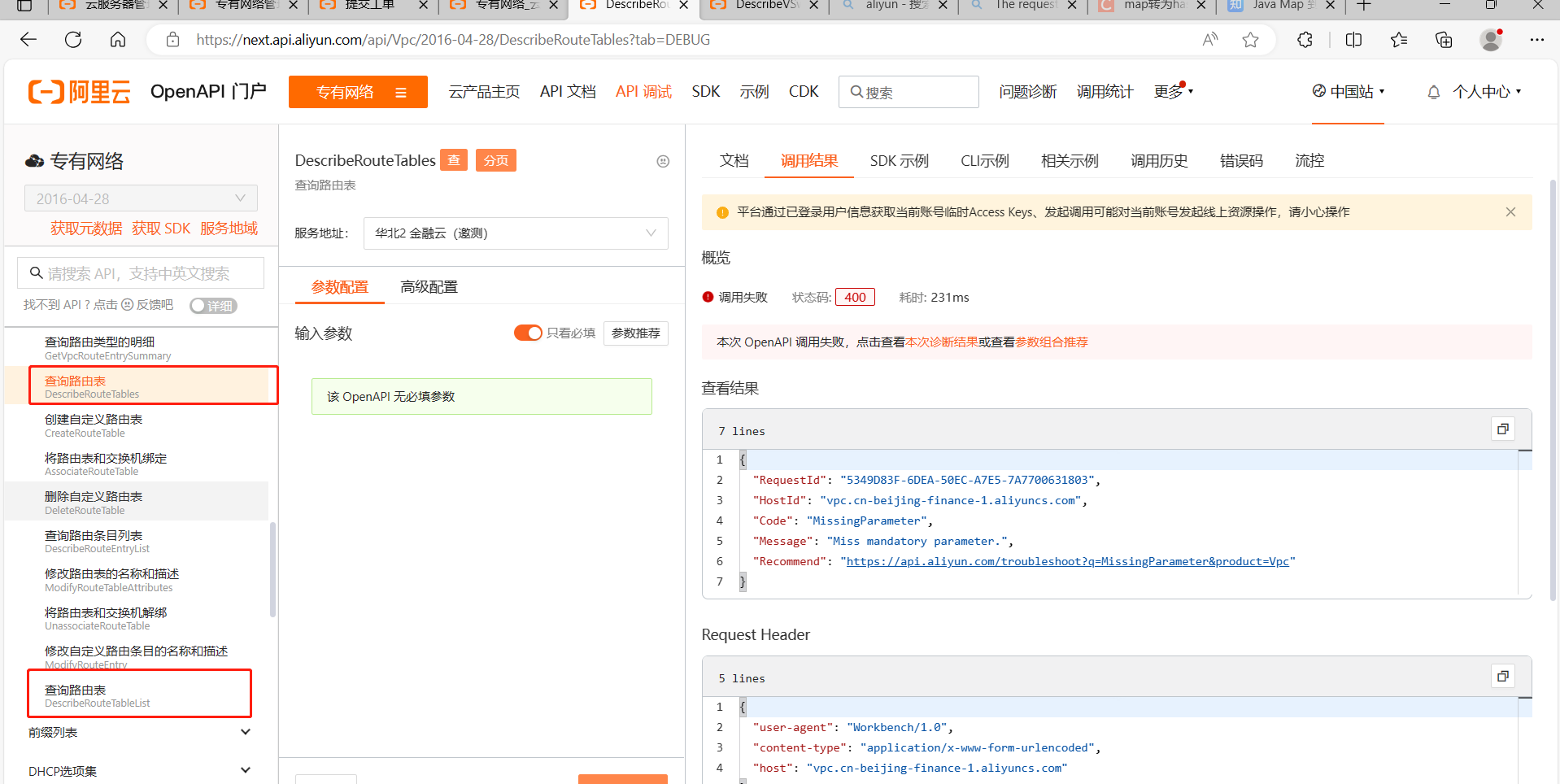Click the settings icon beside DescribeRouteTables title
This screenshot has width=1560, height=784.
tap(663, 161)
